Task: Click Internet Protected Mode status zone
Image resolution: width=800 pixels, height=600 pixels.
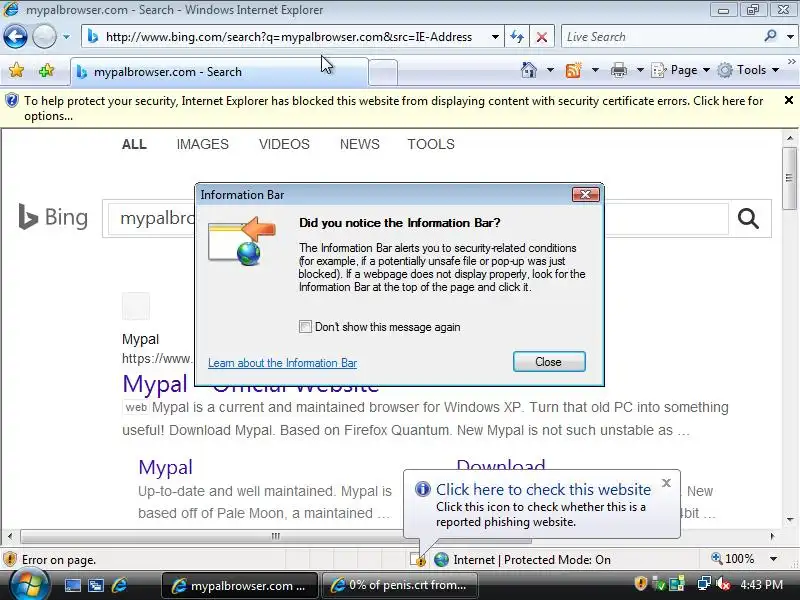Action: pyautogui.click(x=522, y=560)
